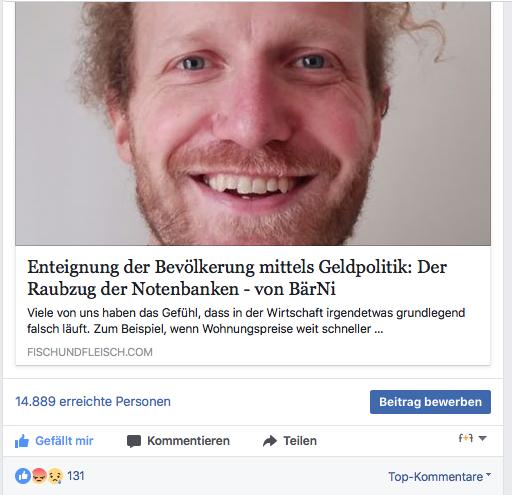
Task: Open the blue like reaction icon
Action: [23, 476]
